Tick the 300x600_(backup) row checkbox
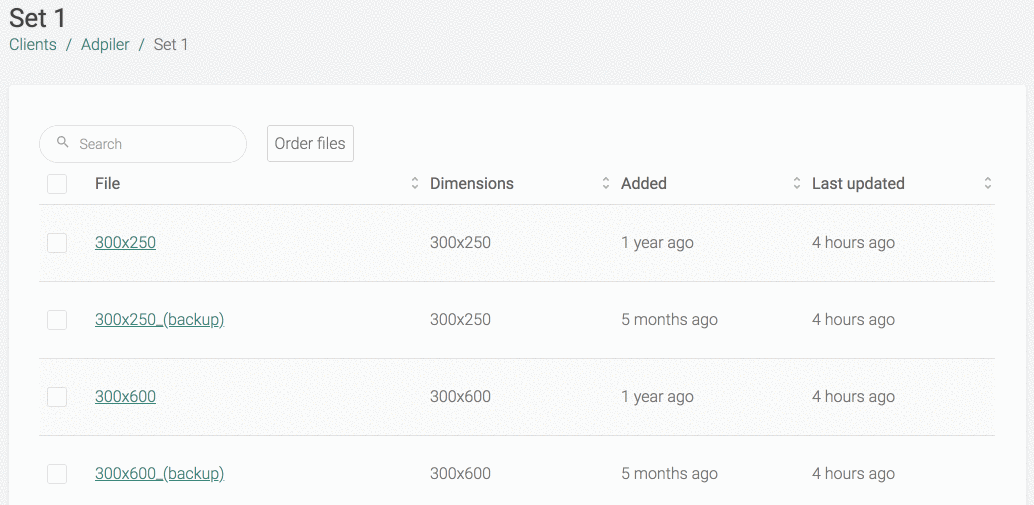1034x505 pixels. pyautogui.click(x=57, y=474)
